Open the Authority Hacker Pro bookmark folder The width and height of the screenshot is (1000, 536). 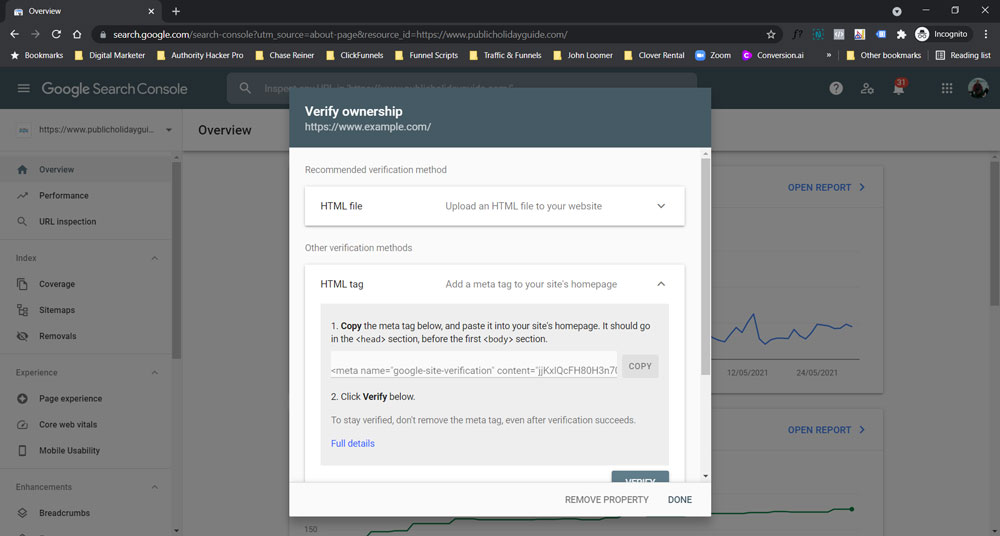[x=200, y=56]
